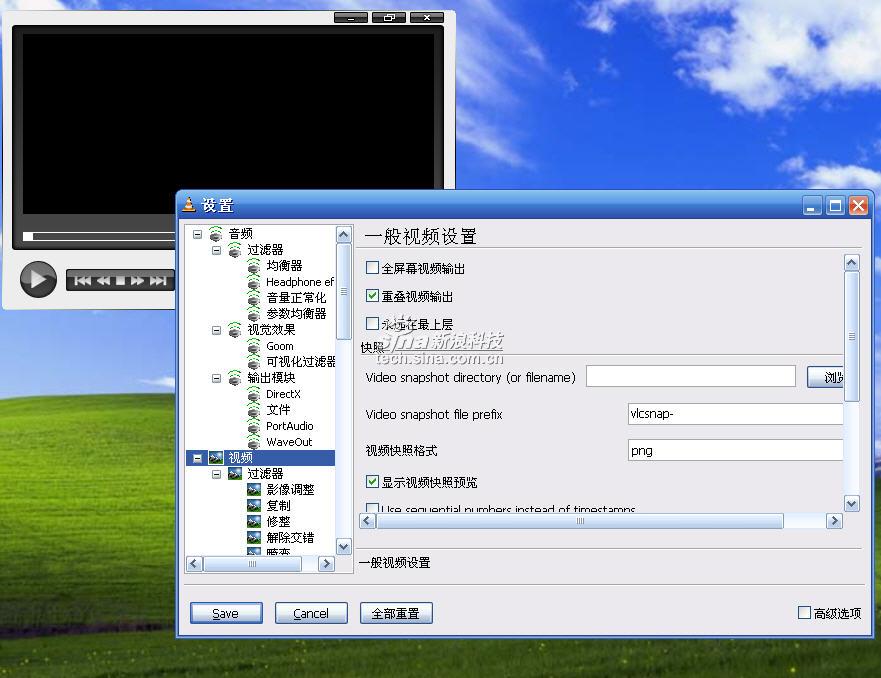Collapse the audio 过滤器 node under 音频
This screenshot has width=881, height=678.
(216, 250)
